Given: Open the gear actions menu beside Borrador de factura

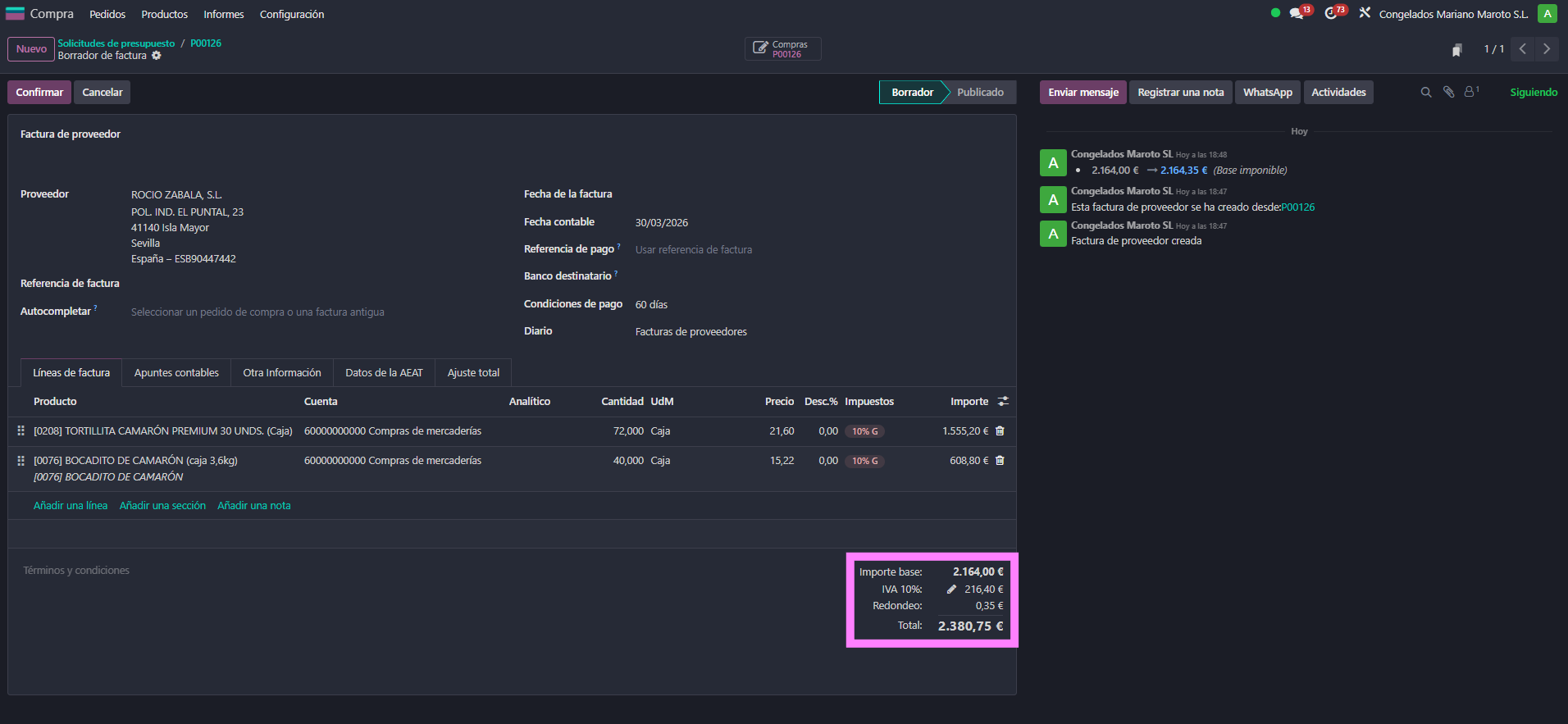Looking at the screenshot, I should [x=157, y=56].
